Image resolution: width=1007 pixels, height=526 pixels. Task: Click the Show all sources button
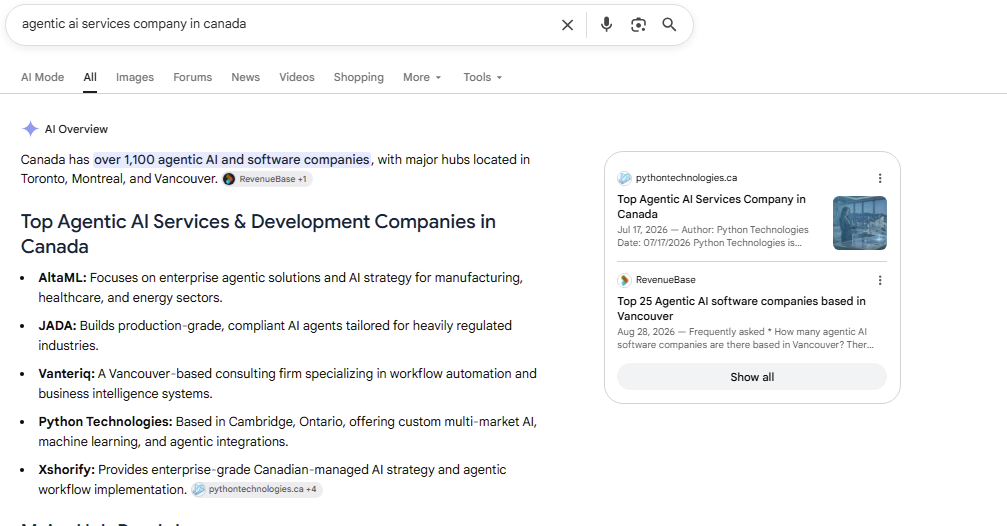(x=751, y=377)
